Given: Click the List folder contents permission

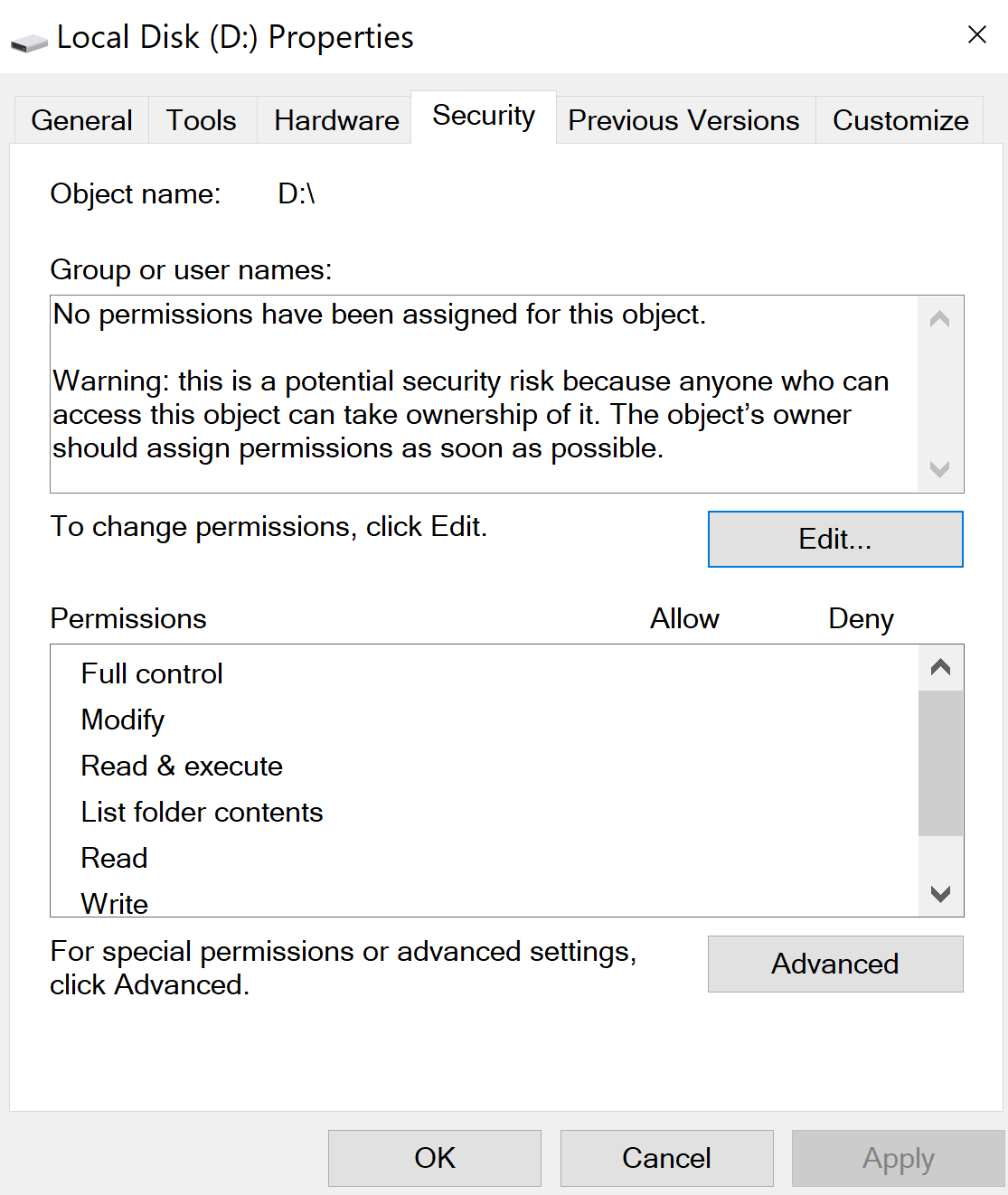Looking at the screenshot, I should click(x=202, y=812).
